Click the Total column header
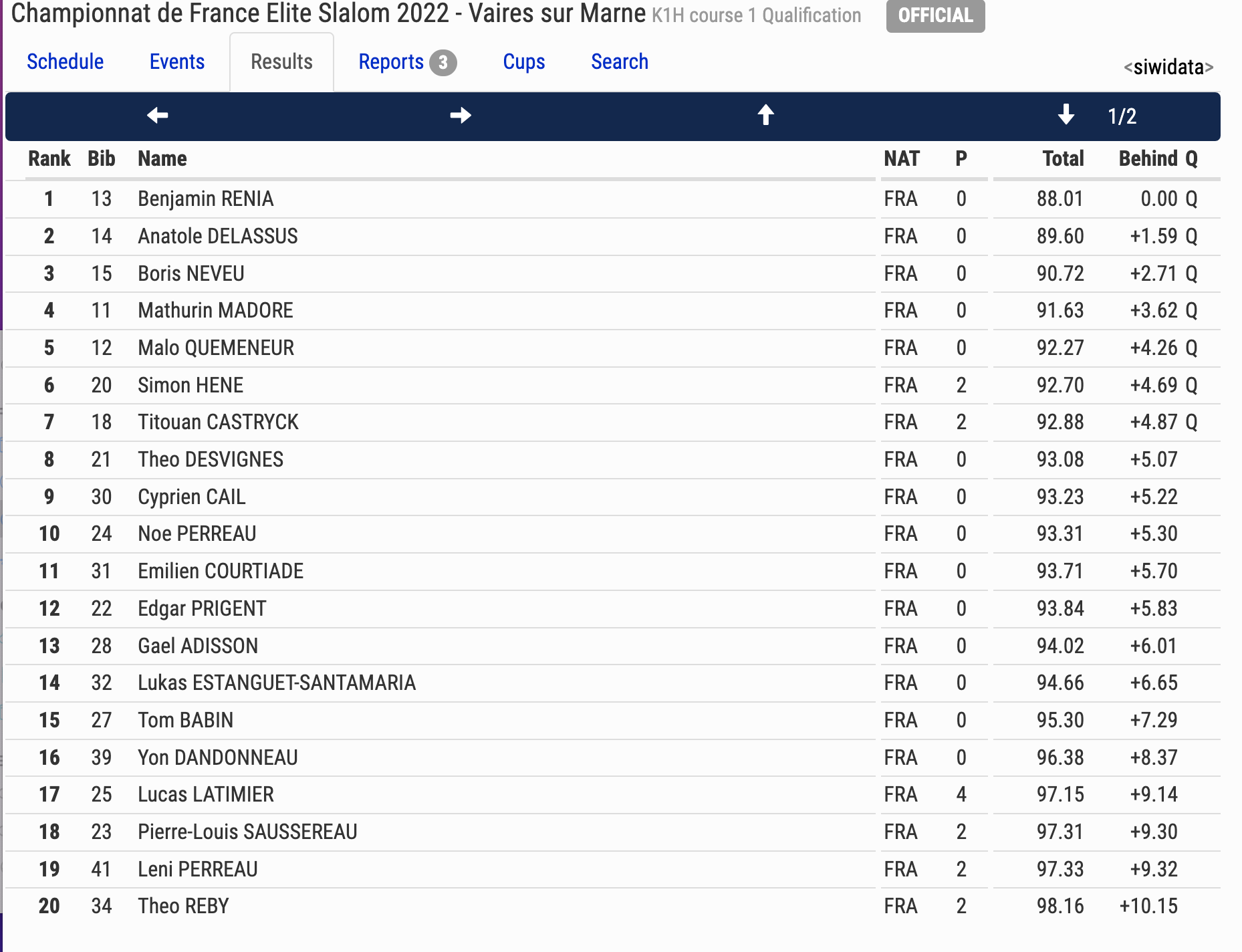Viewport: 1242px width, 952px height. pyautogui.click(x=1064, y=158)
